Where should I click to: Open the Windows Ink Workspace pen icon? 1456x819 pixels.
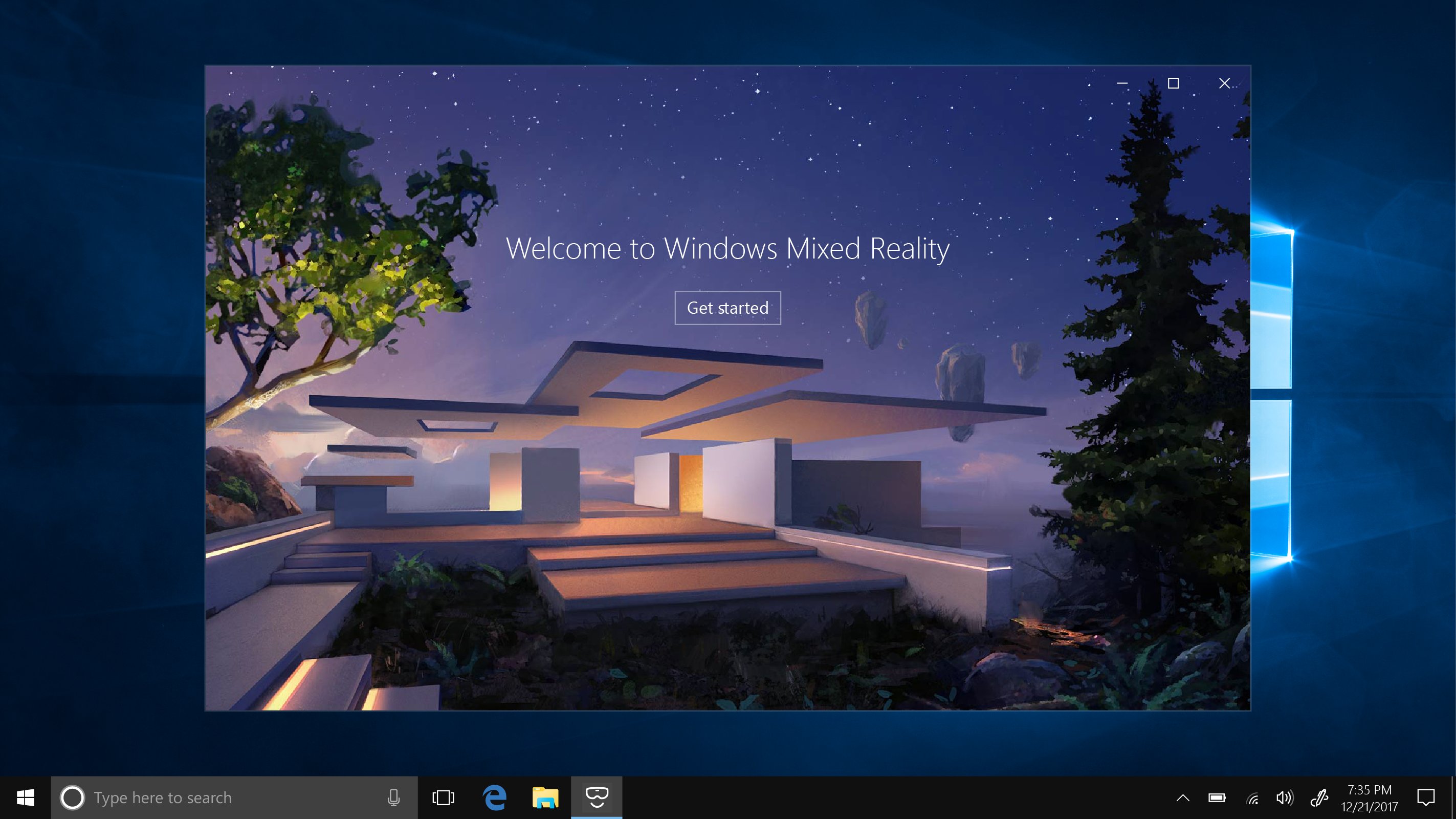(1319, 798)
